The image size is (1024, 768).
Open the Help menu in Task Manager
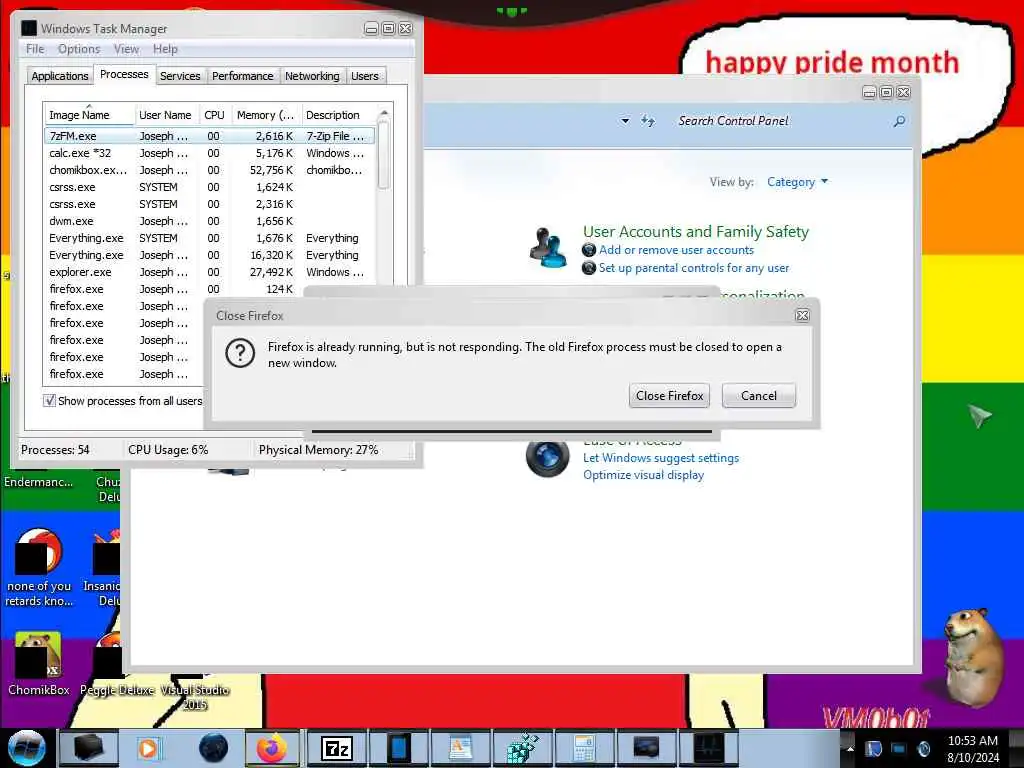[x=165, y=49]
